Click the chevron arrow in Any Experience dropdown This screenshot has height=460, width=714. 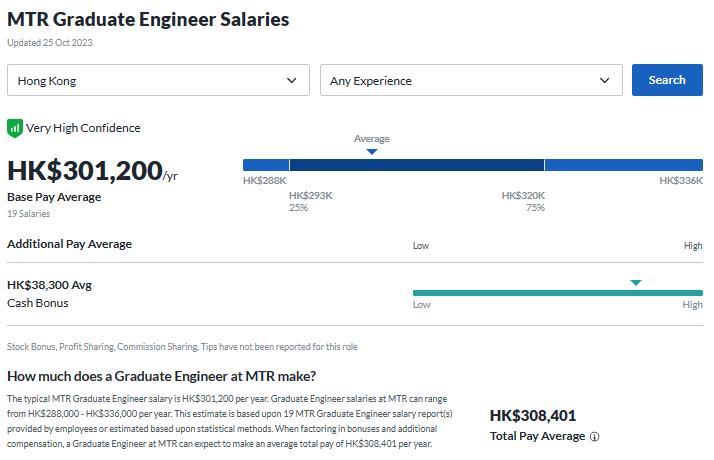[604, 81]
